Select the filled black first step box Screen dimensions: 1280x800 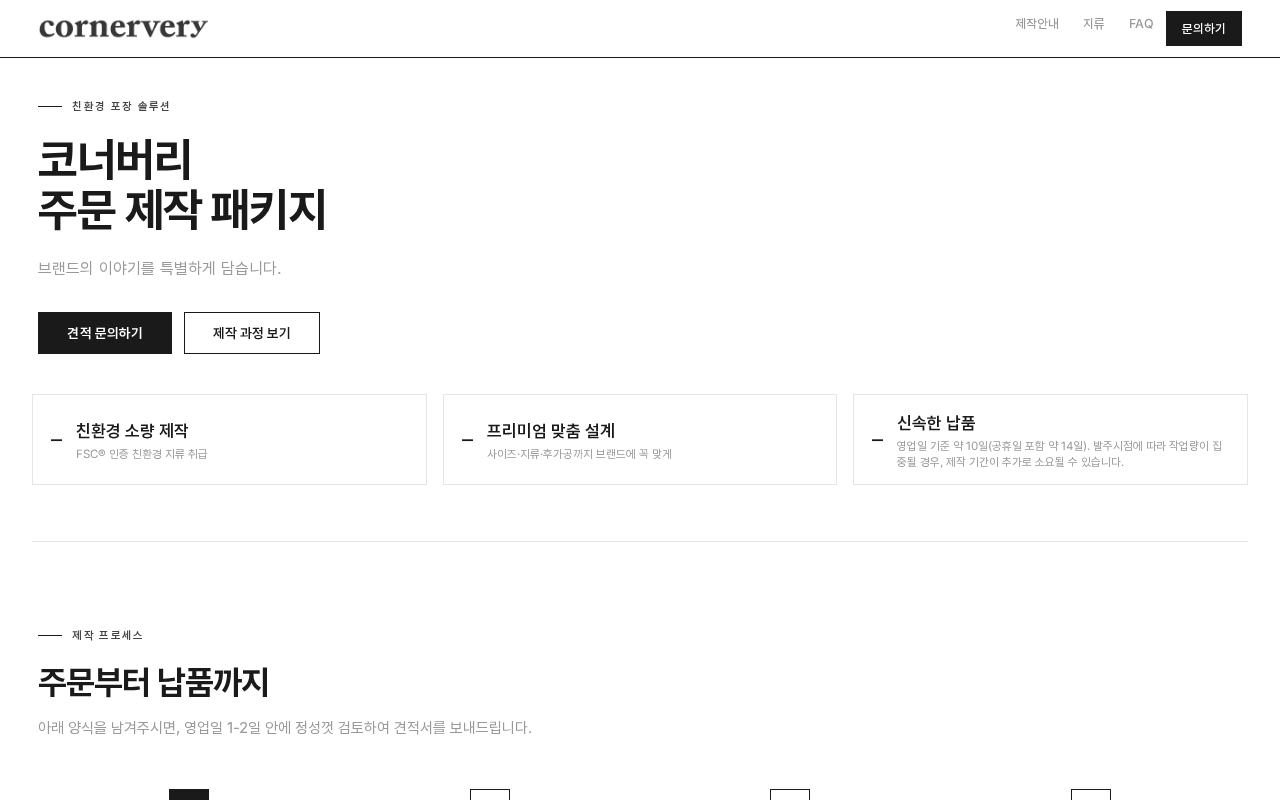coord(189,794)
